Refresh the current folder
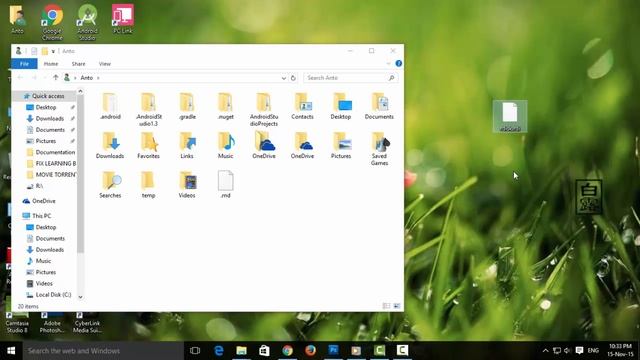Image resolution: width=640 pixels, height=360 pixels. (293, 78)
